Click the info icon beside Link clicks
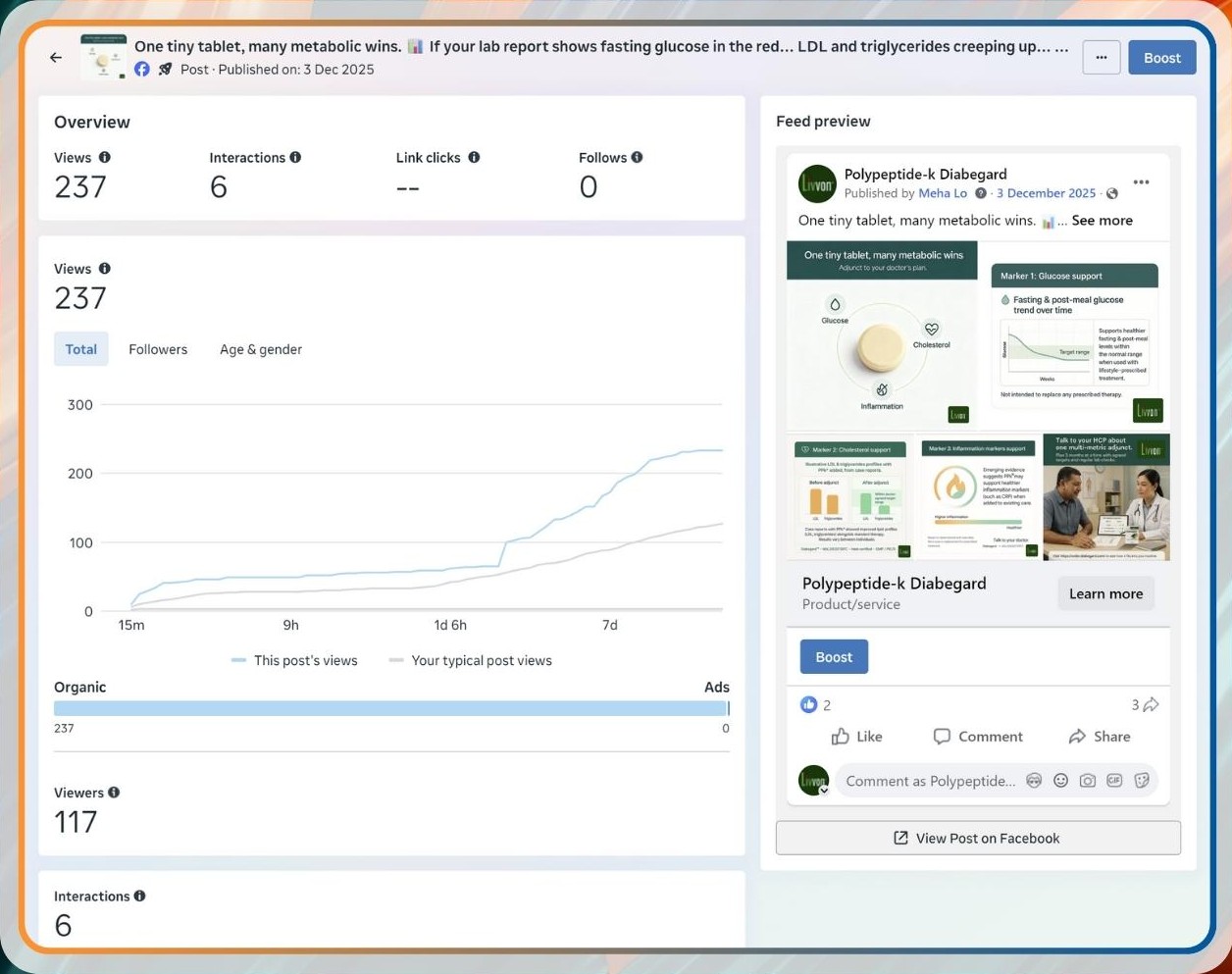 tap(474, 158)
